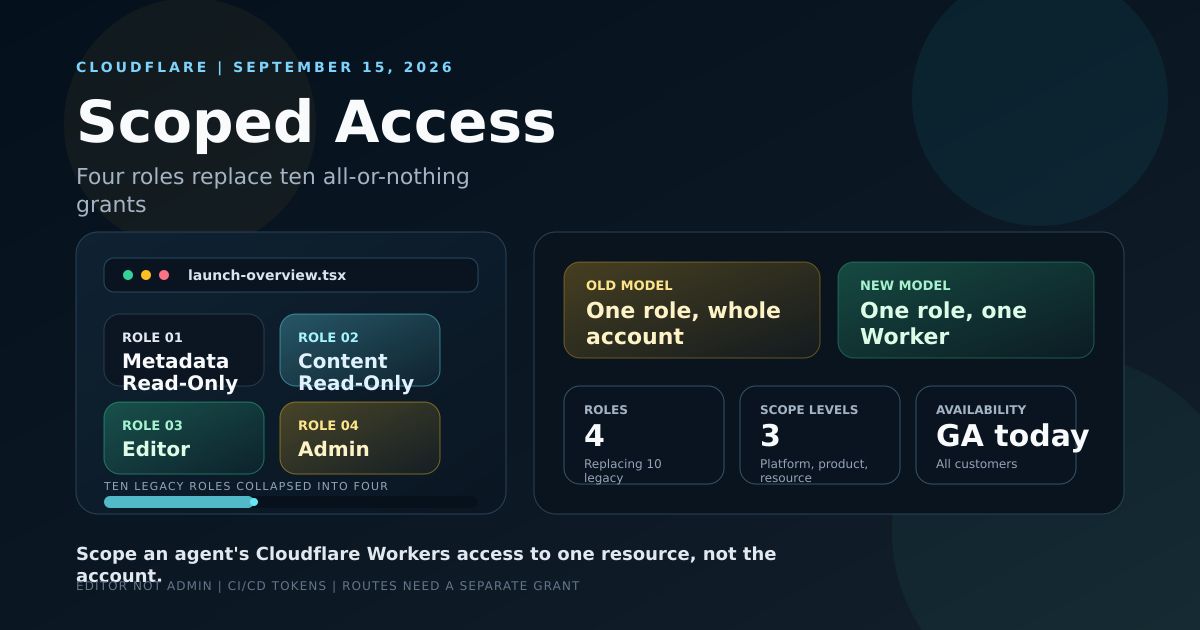Open the Role 02 Content Read-Only card
The image size is (1200, 630).
[x=360, y=350]
